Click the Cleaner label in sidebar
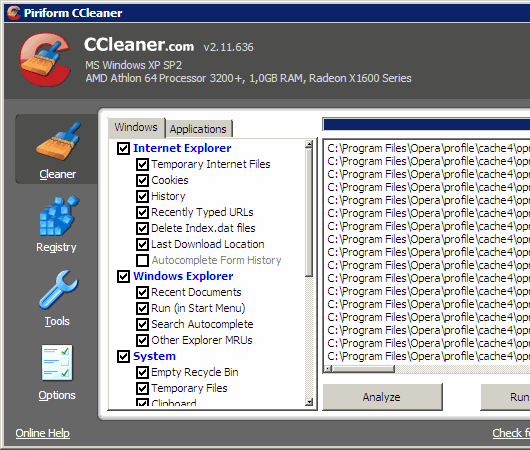 57,174
